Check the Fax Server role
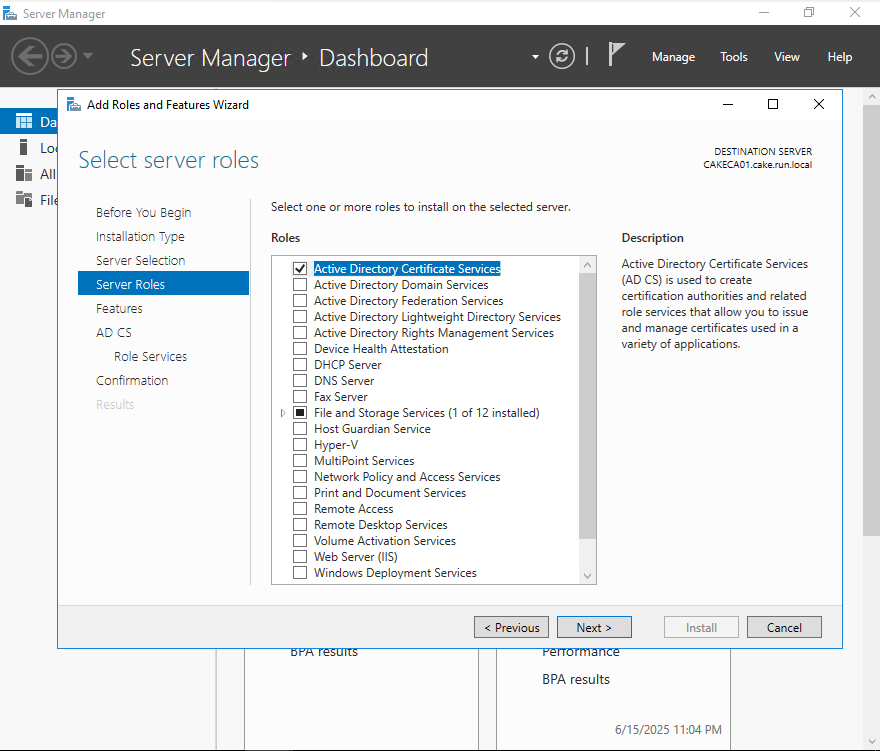880x751 pixels. 300,397
